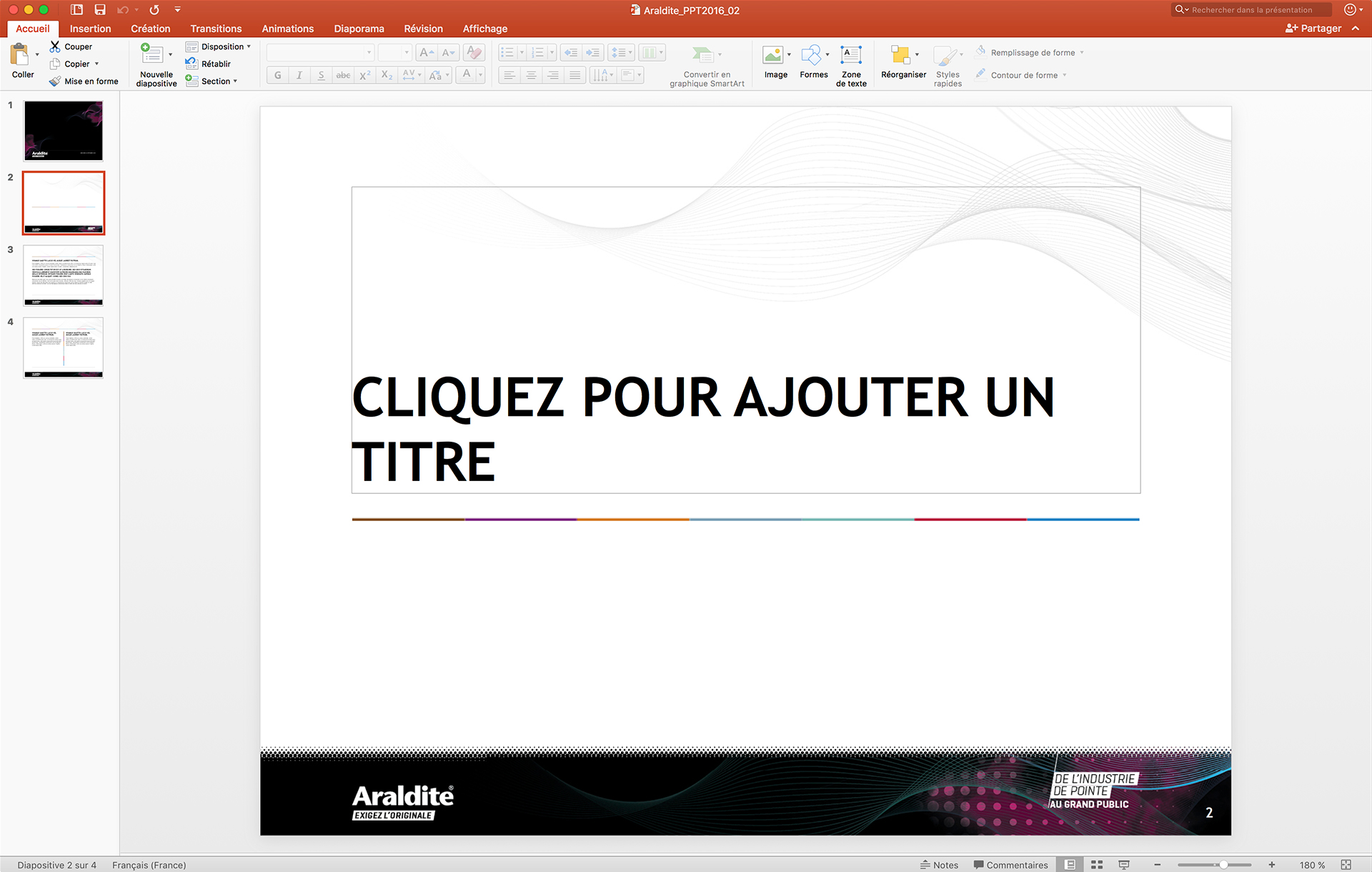
Task: Insert an Image from ribbon
Action: (x=775, y=63)
